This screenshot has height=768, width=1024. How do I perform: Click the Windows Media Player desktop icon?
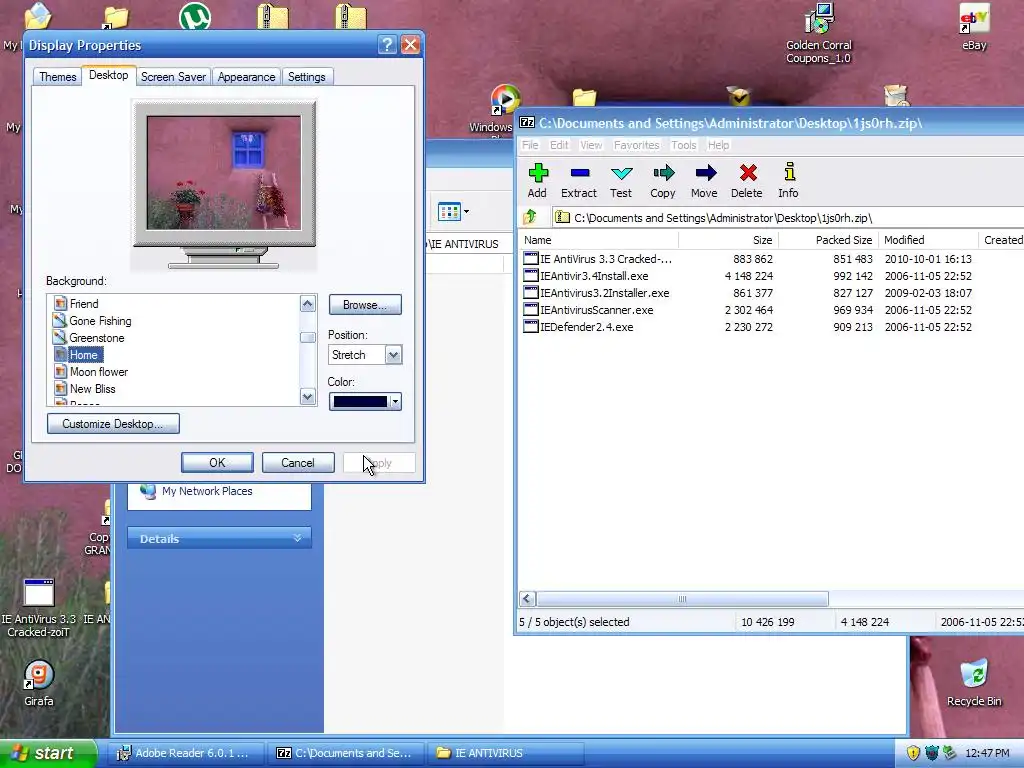pos(505,100)
